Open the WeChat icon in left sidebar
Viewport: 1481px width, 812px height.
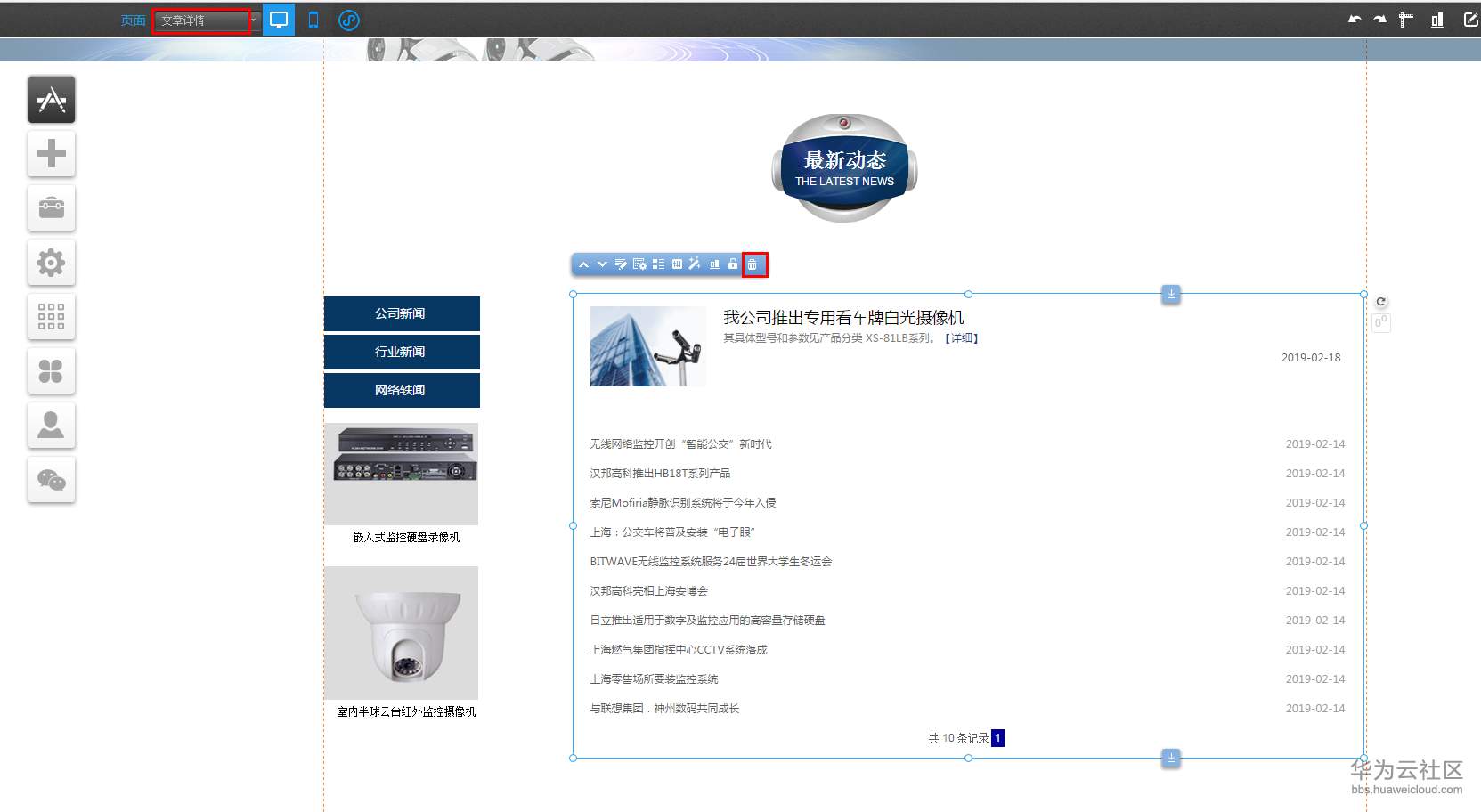click(x=51, y=480)
